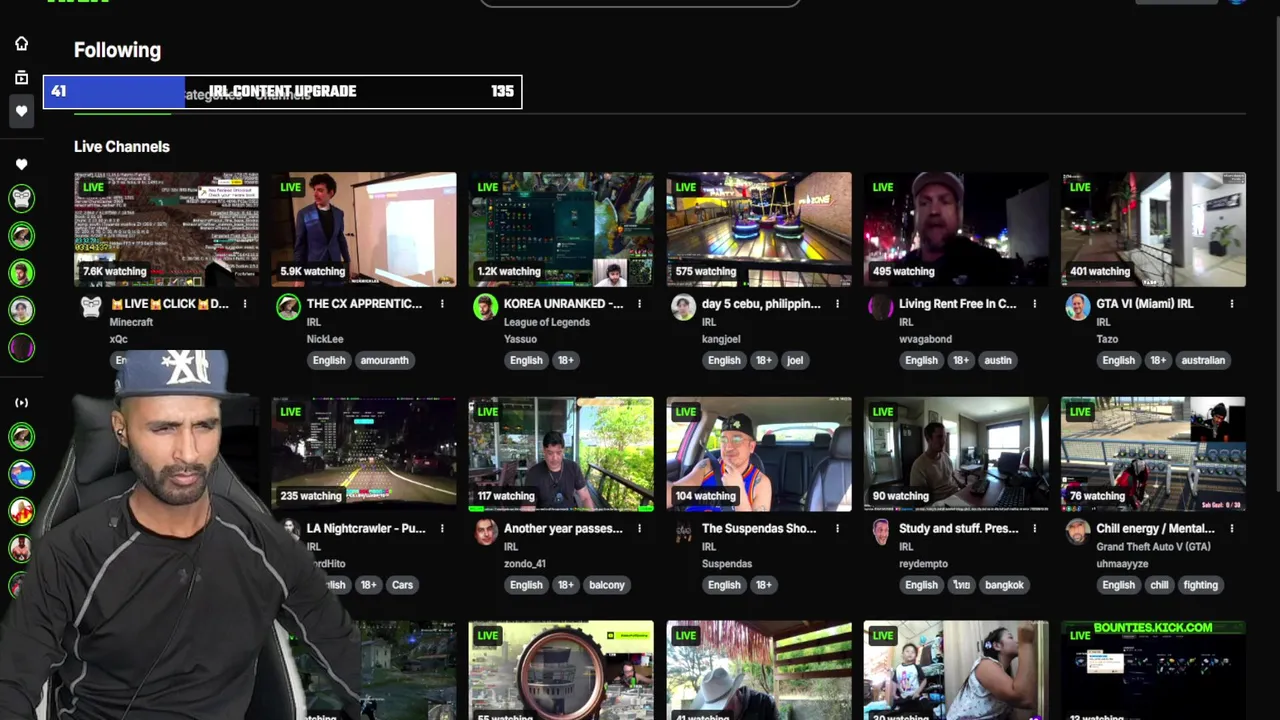Click the 'Following' page heading
Screen dimensions: 1280x720
click(117, 50)
